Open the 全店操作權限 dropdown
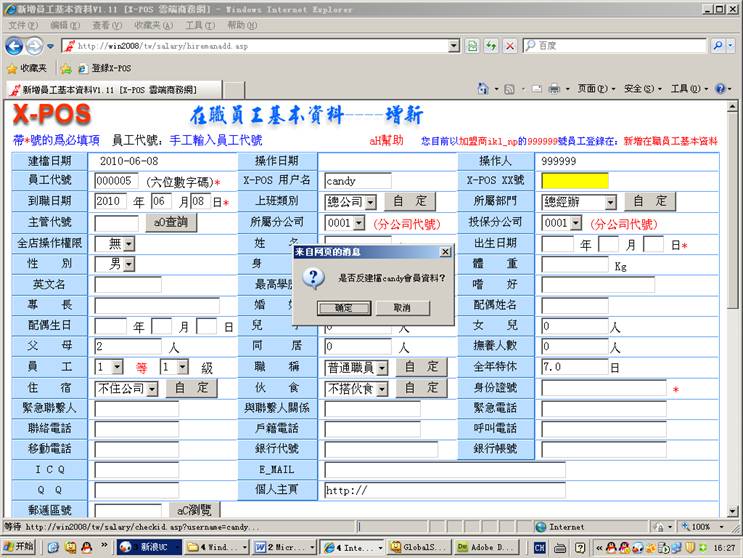743x558 pixels. tap(128, 244)
